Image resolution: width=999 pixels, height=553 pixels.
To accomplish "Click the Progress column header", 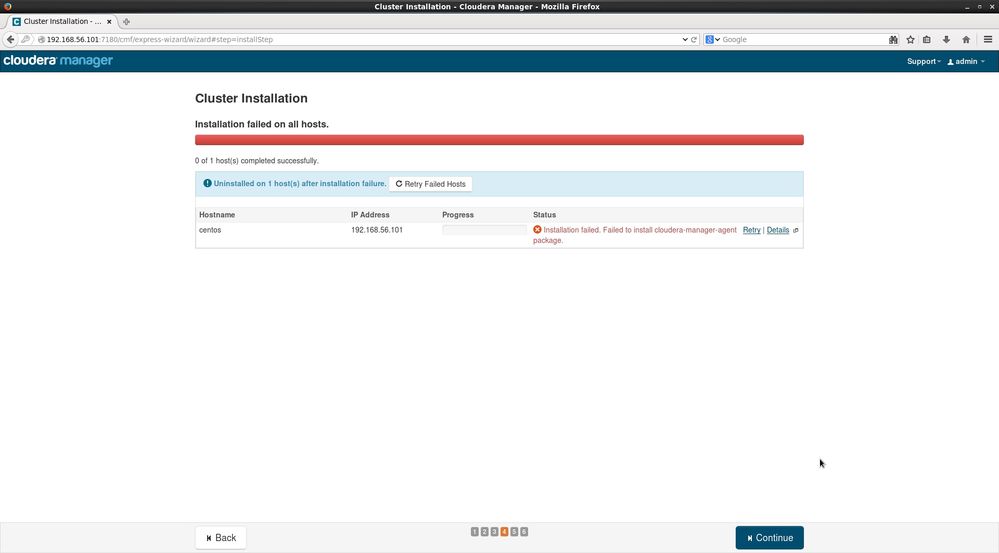I will click(457, 215).
